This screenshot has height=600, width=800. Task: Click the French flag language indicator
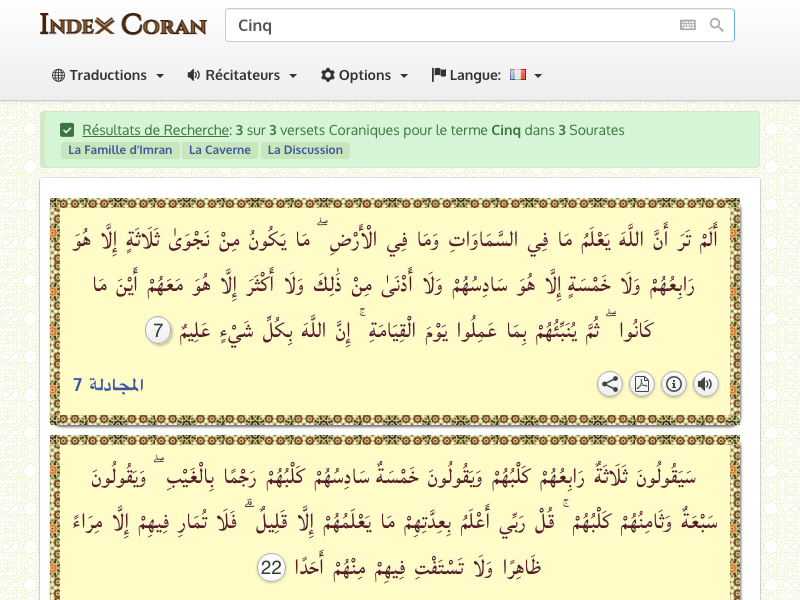[517, 75]
